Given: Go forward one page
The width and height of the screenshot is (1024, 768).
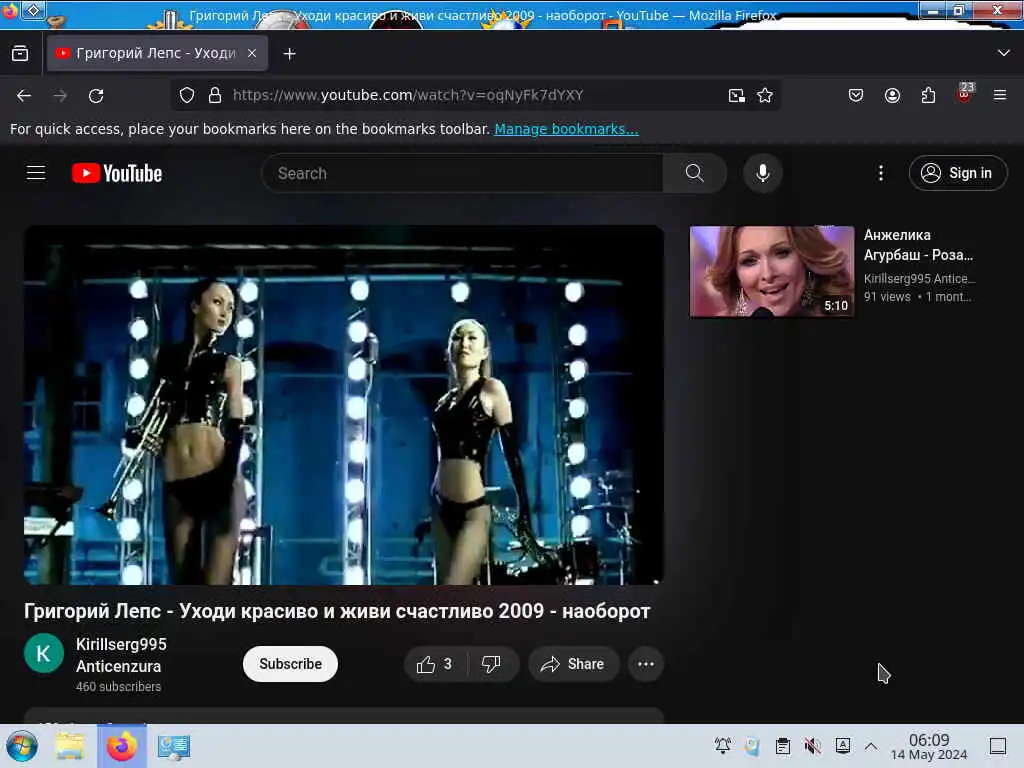Looking at the screenshot, I should click(60, 95).
